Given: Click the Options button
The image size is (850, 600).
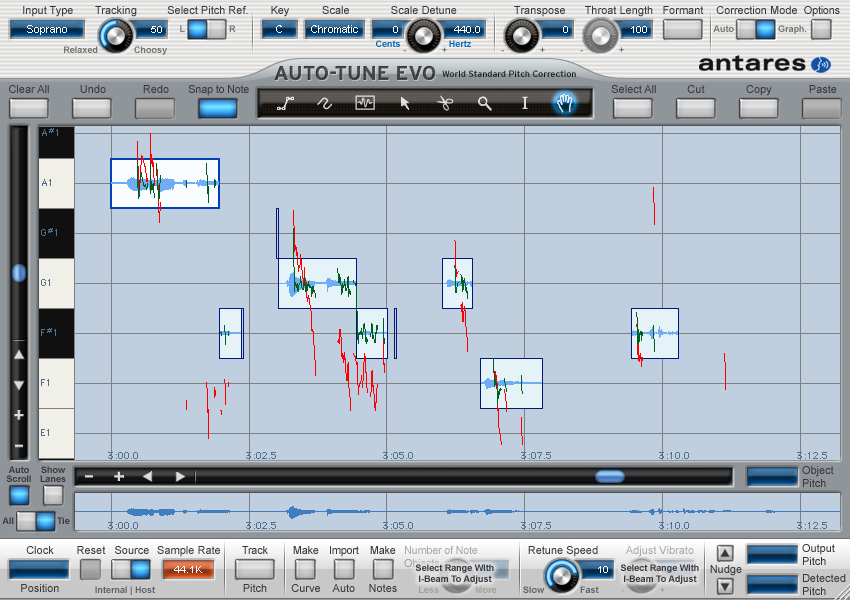Looking at the screenshot, I should click(821, 29).
